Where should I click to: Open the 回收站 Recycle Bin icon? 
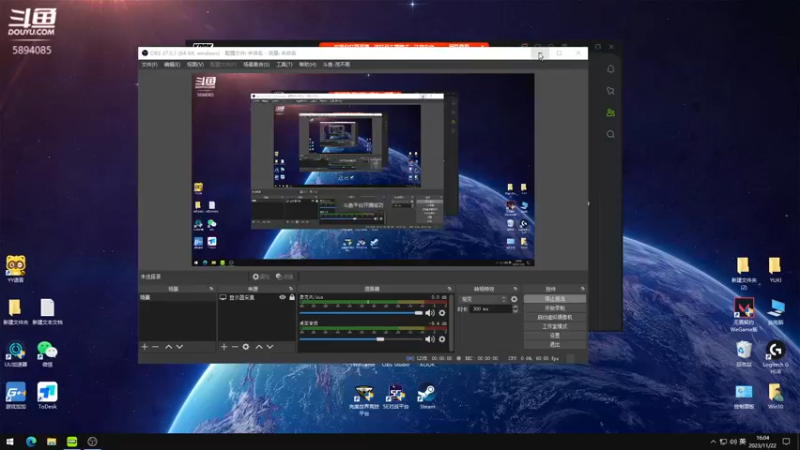(x=744, y=354)
